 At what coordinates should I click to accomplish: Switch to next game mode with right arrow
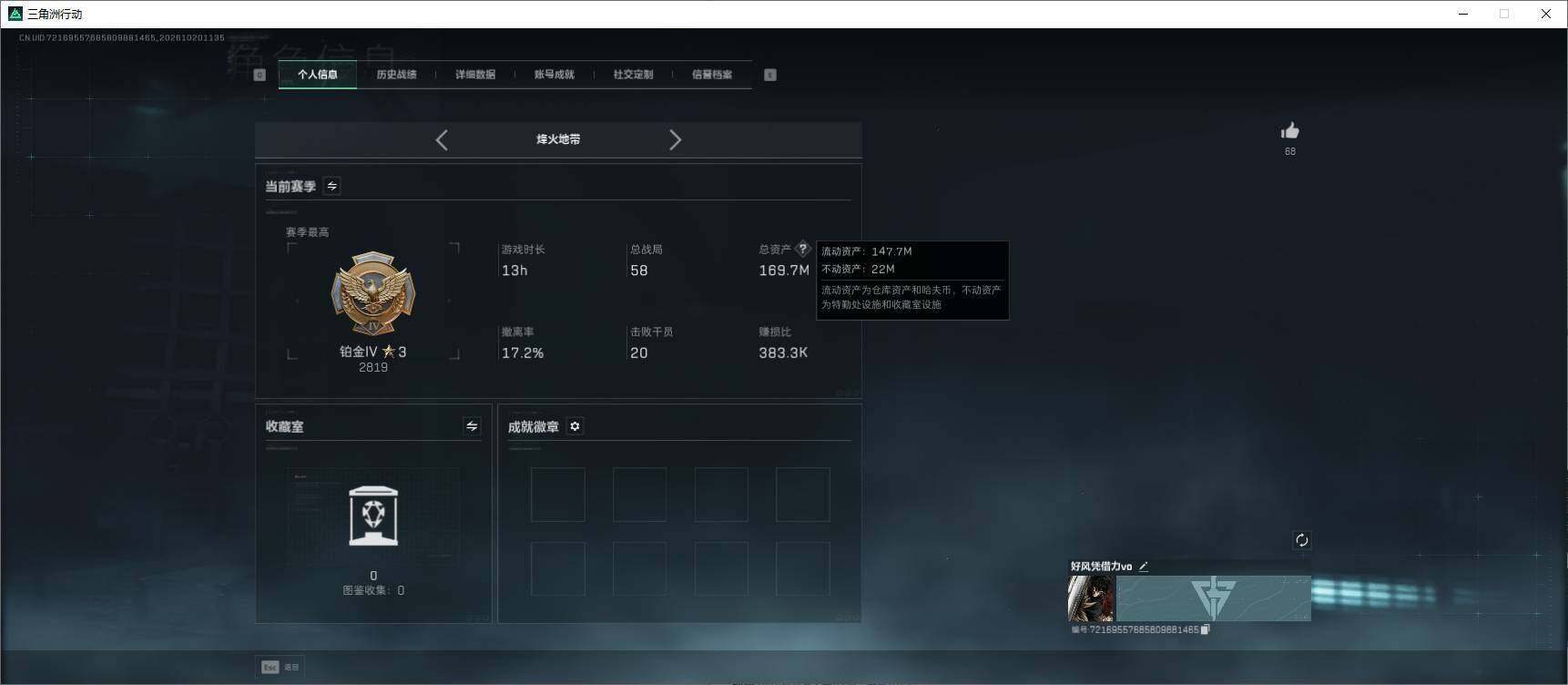coord(675,139)
